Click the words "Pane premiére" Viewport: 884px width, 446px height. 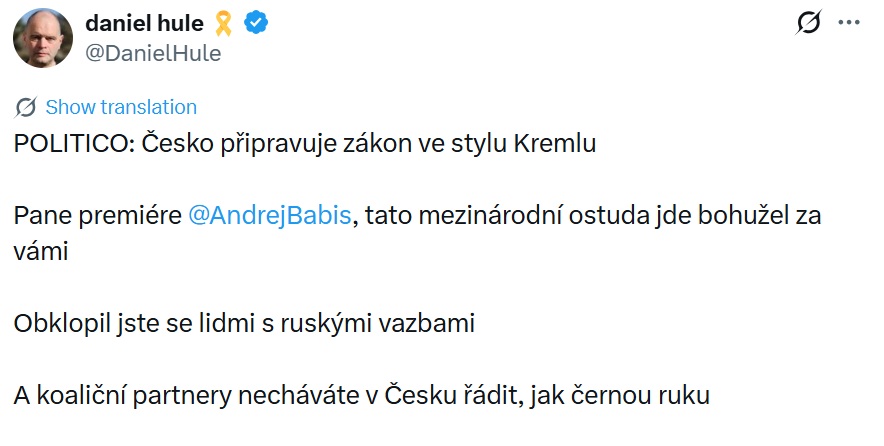[x=97, y=216]
